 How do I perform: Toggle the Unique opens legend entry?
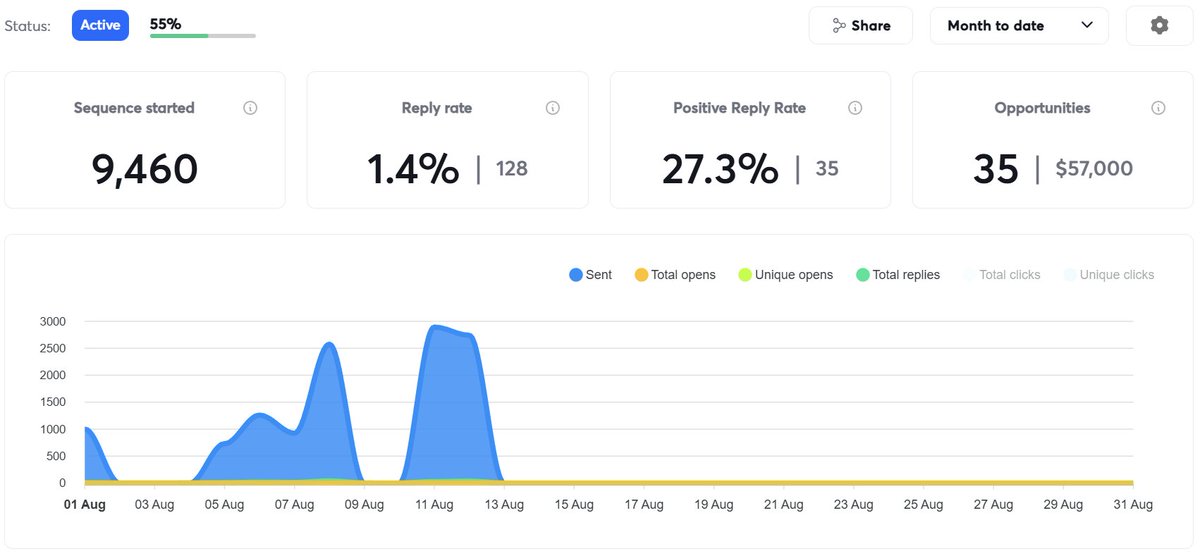[785, 275]
